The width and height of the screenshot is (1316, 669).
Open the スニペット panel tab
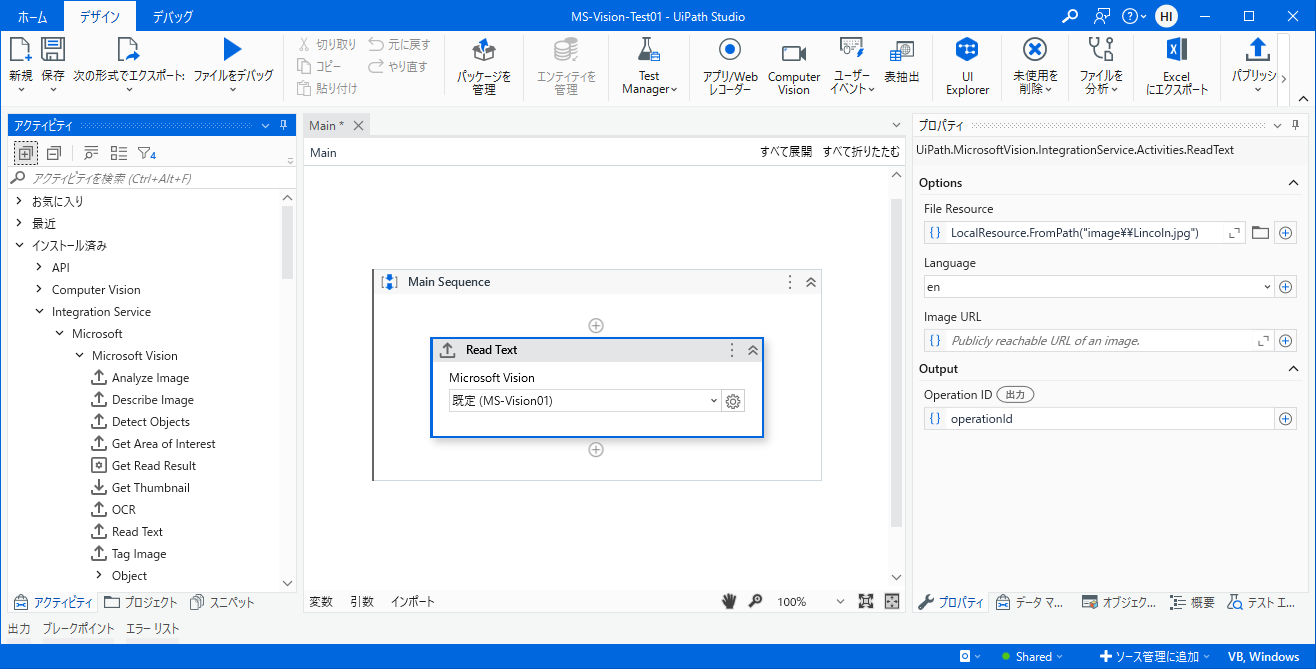pyautogui.click(x=222, y=602)
